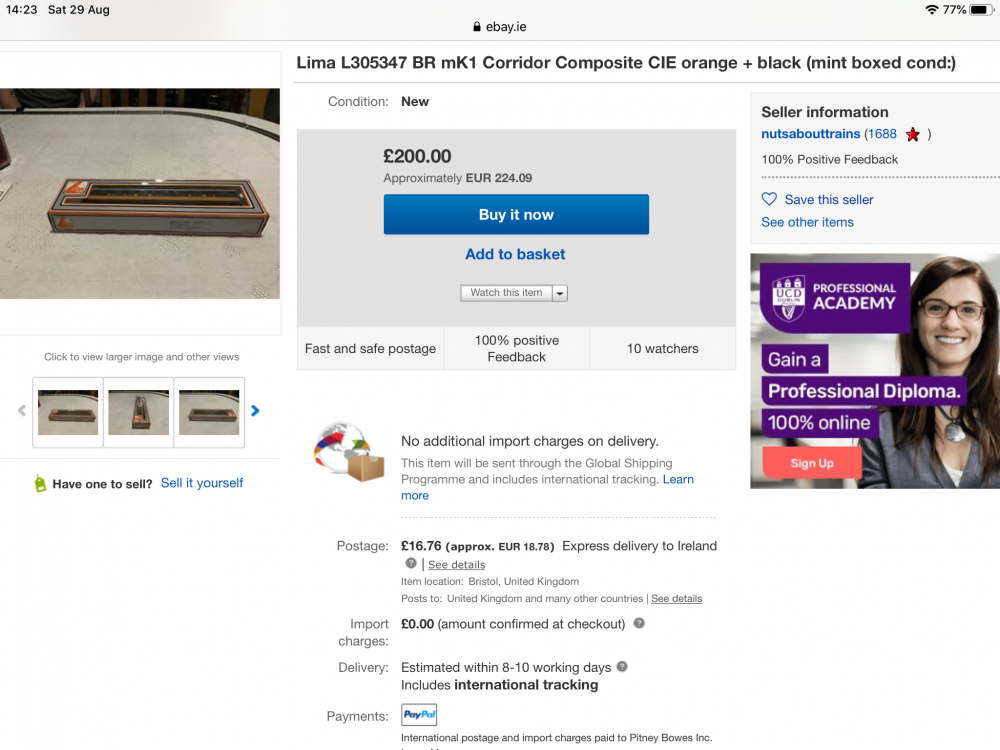Open postage See details link
The image size is (1000, 750).
(456, 565)
